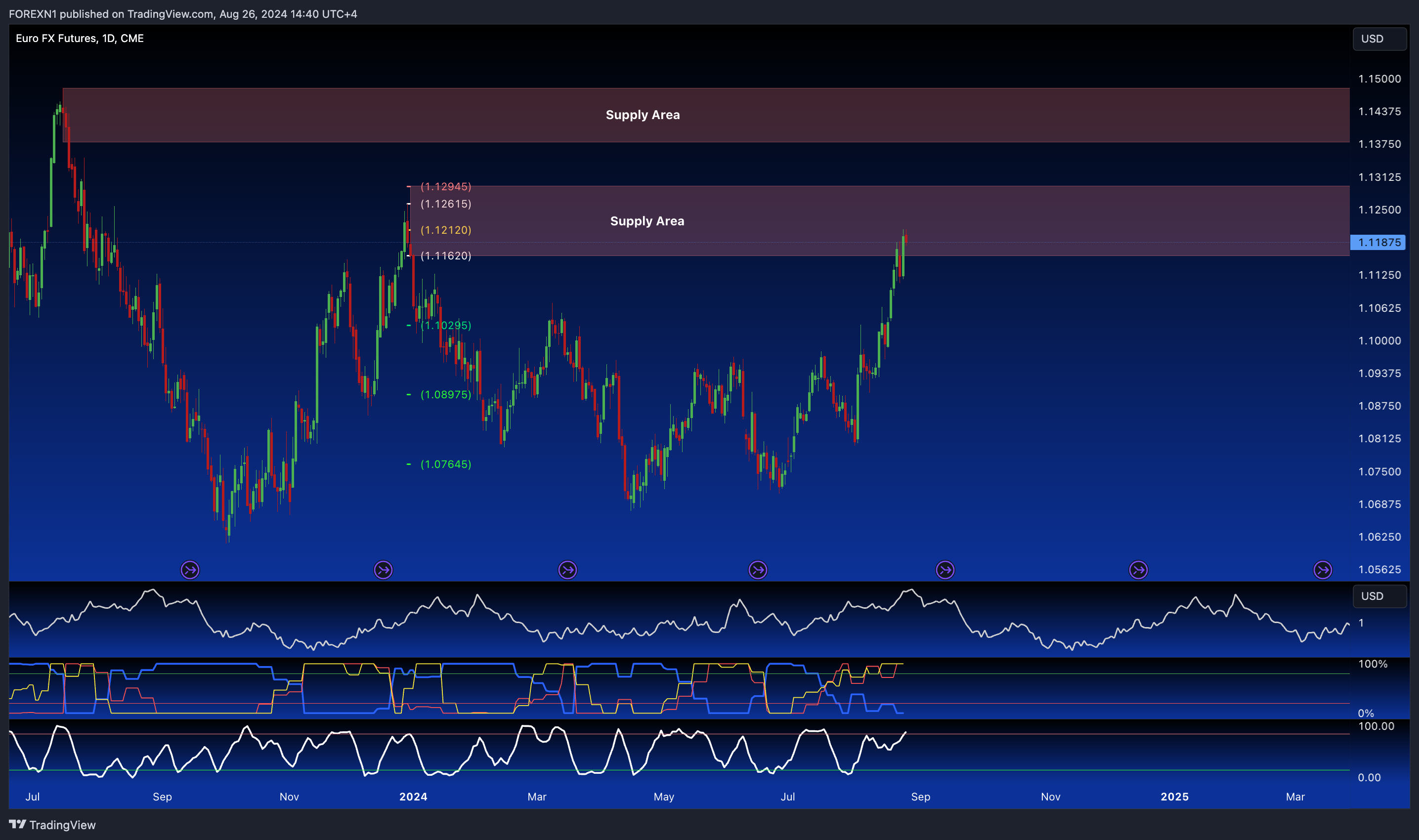Click the level label (1.11620)

coord(446,256)
